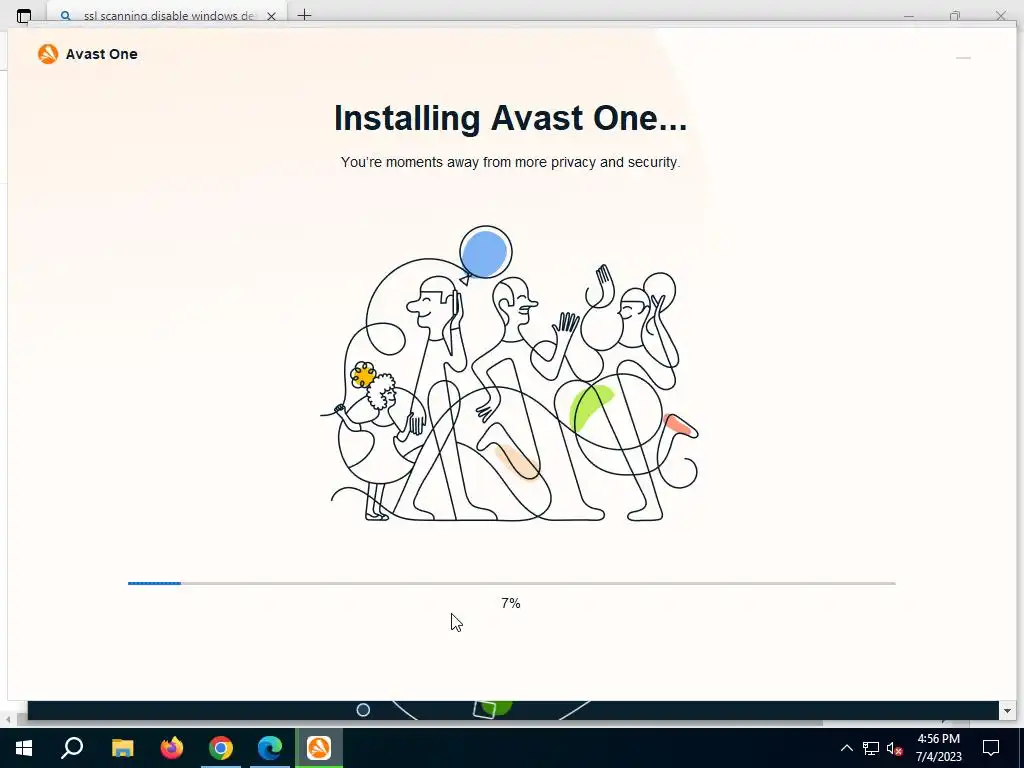
Task: Launch Google Chrome from the taskbar
Action: click(221, 748)
